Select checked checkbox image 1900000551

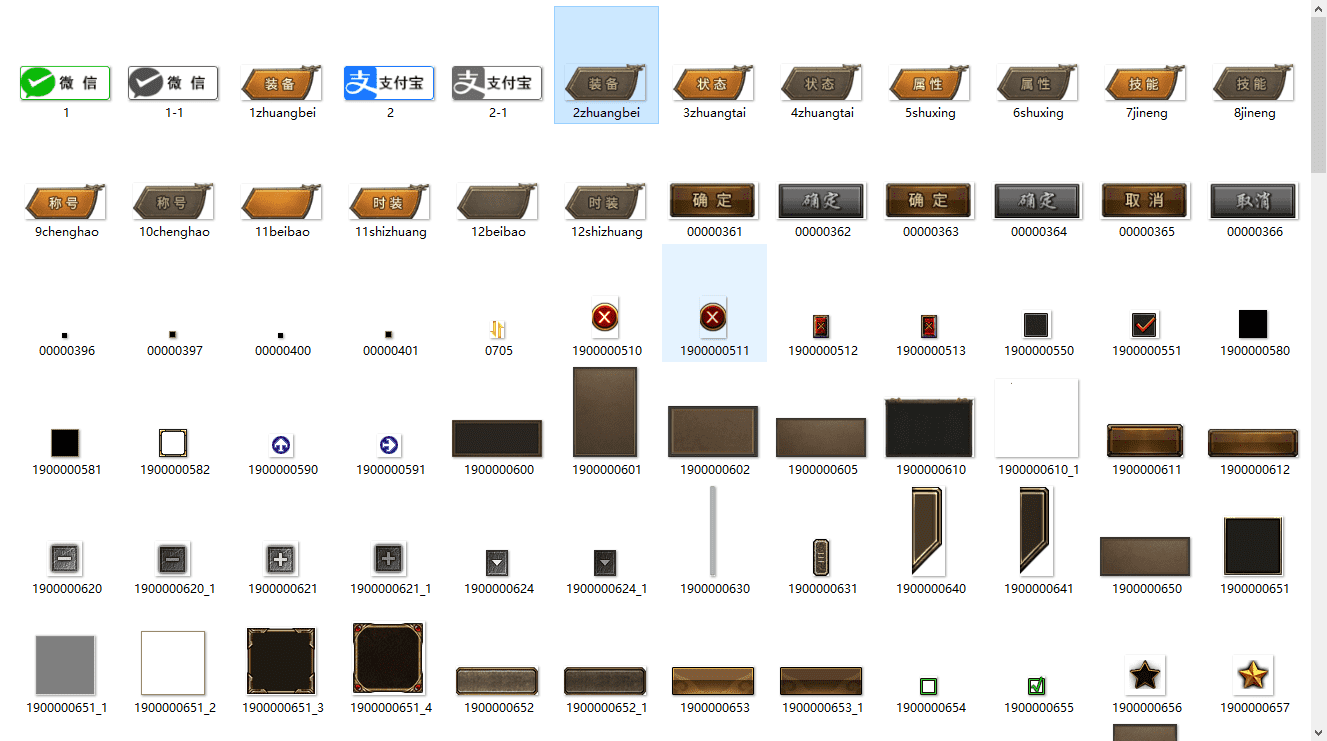pos(1145,325)
